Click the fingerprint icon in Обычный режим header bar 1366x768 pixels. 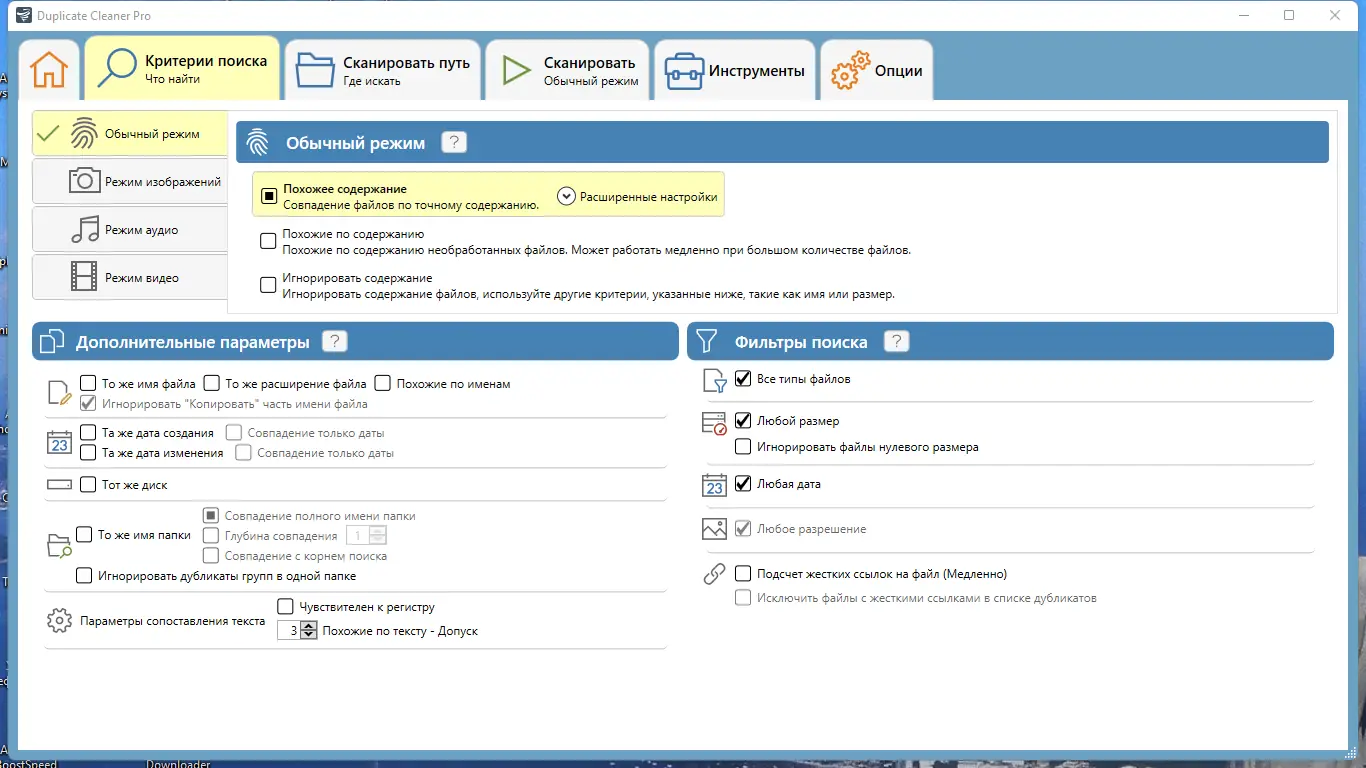click(258, 142)
